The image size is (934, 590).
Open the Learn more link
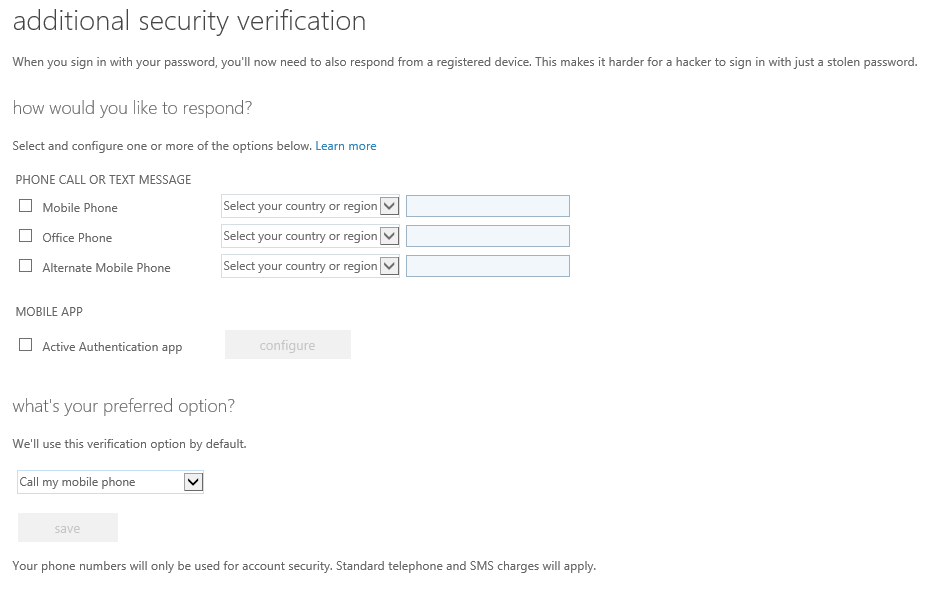pyautogui.click(x=346, y=146)
